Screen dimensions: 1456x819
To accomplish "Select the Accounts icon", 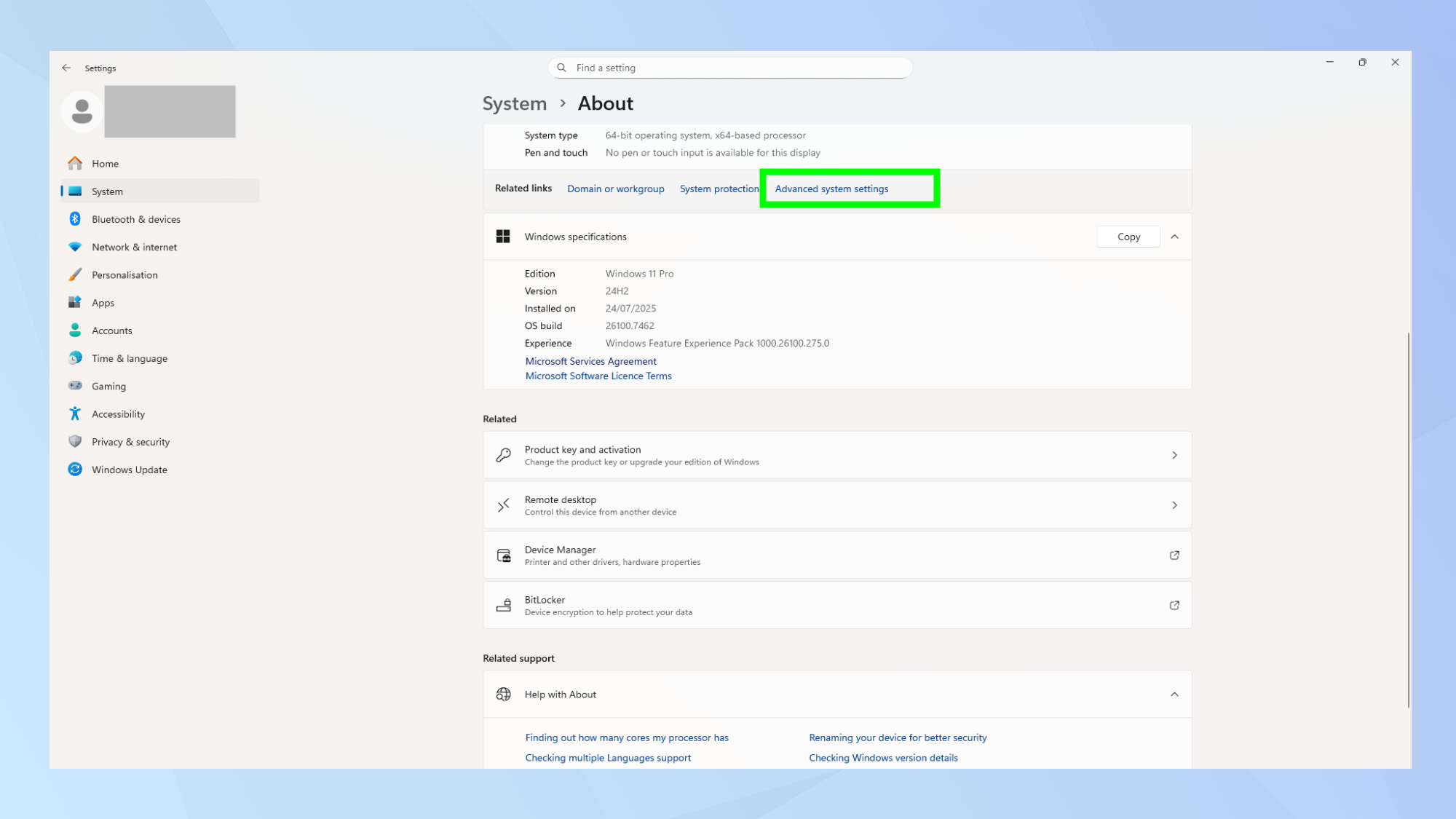I will [75, 330].
